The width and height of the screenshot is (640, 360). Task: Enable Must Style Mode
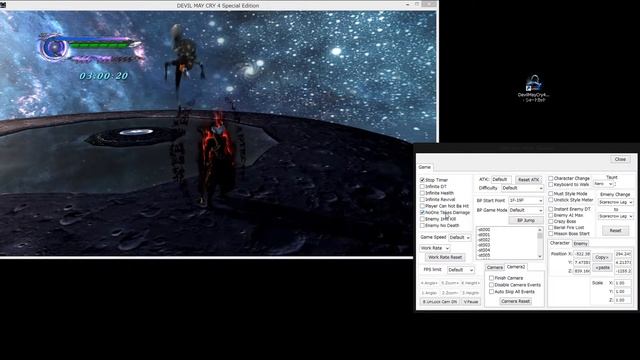551,194
